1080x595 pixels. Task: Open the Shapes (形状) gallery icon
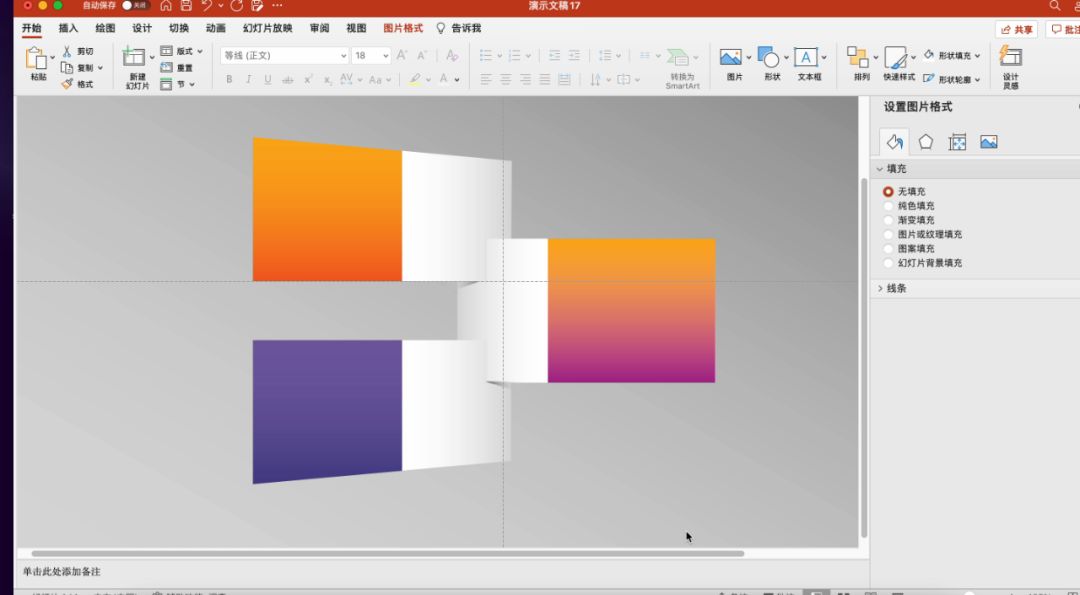point(768,57)
